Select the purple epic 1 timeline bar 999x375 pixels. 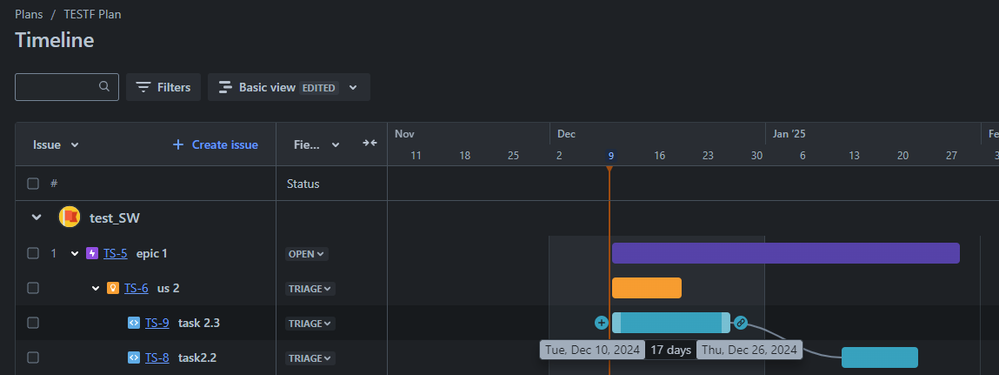click(x=786, y=253)
